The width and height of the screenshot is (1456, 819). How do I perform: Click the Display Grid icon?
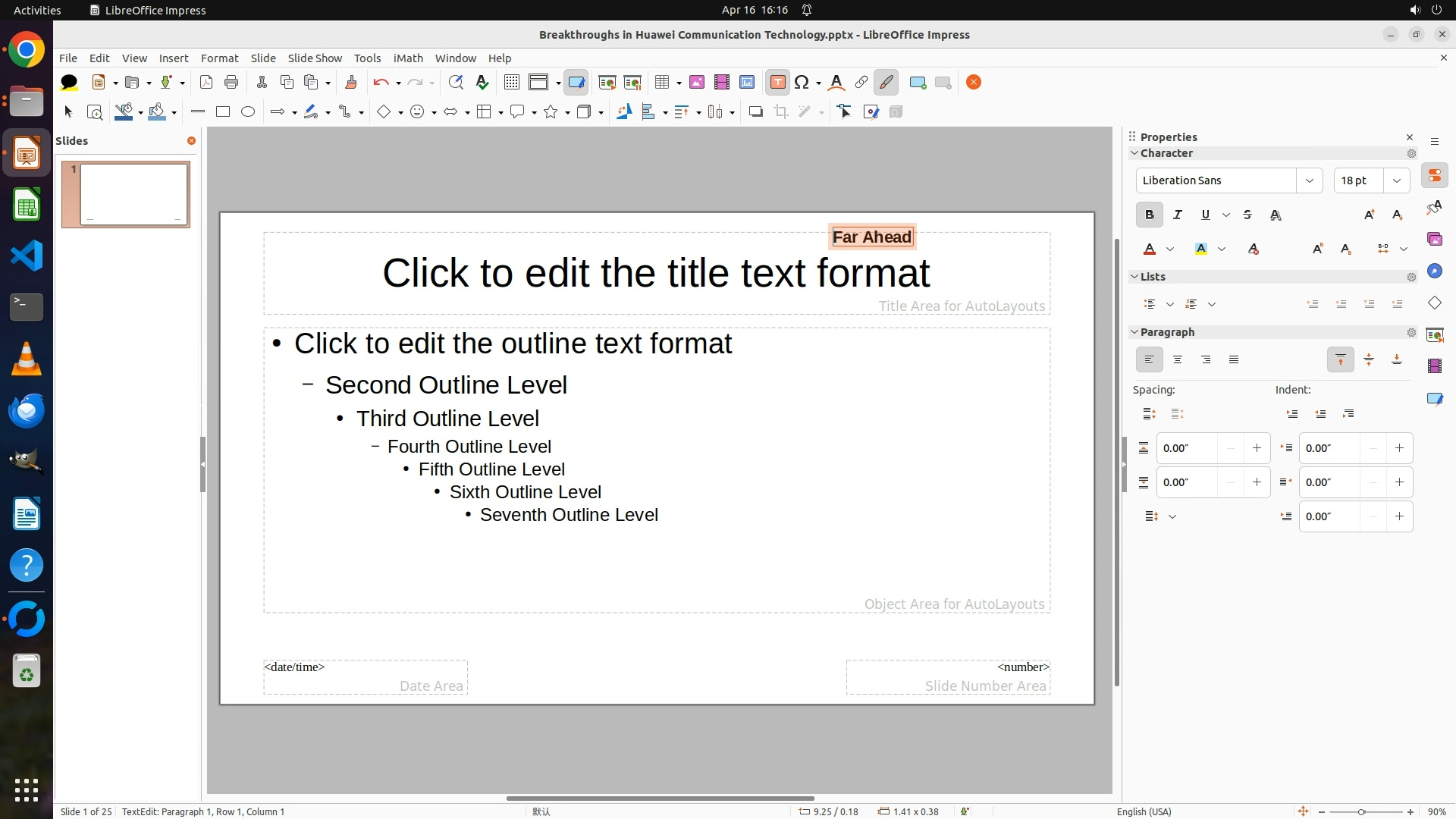512,83
